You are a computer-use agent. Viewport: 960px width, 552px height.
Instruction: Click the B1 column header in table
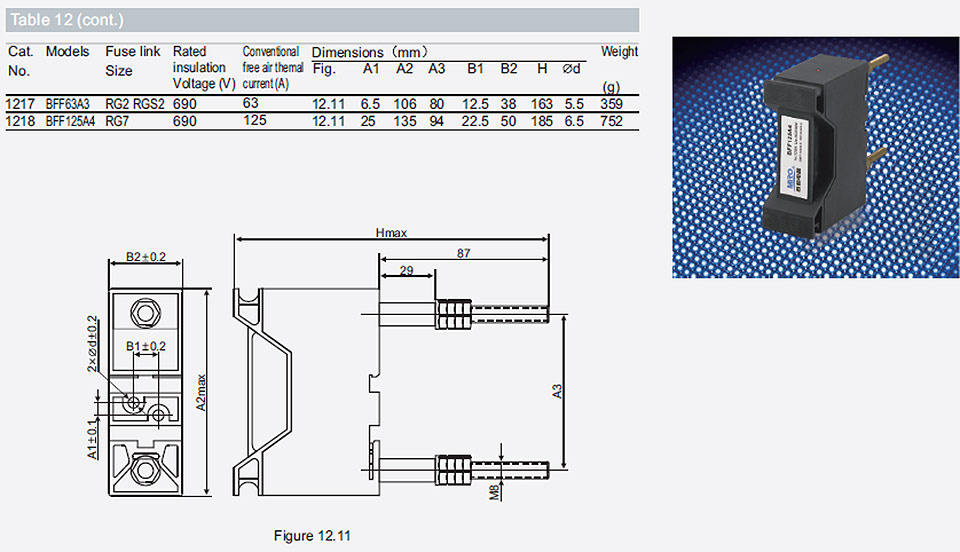coord(475,69)
